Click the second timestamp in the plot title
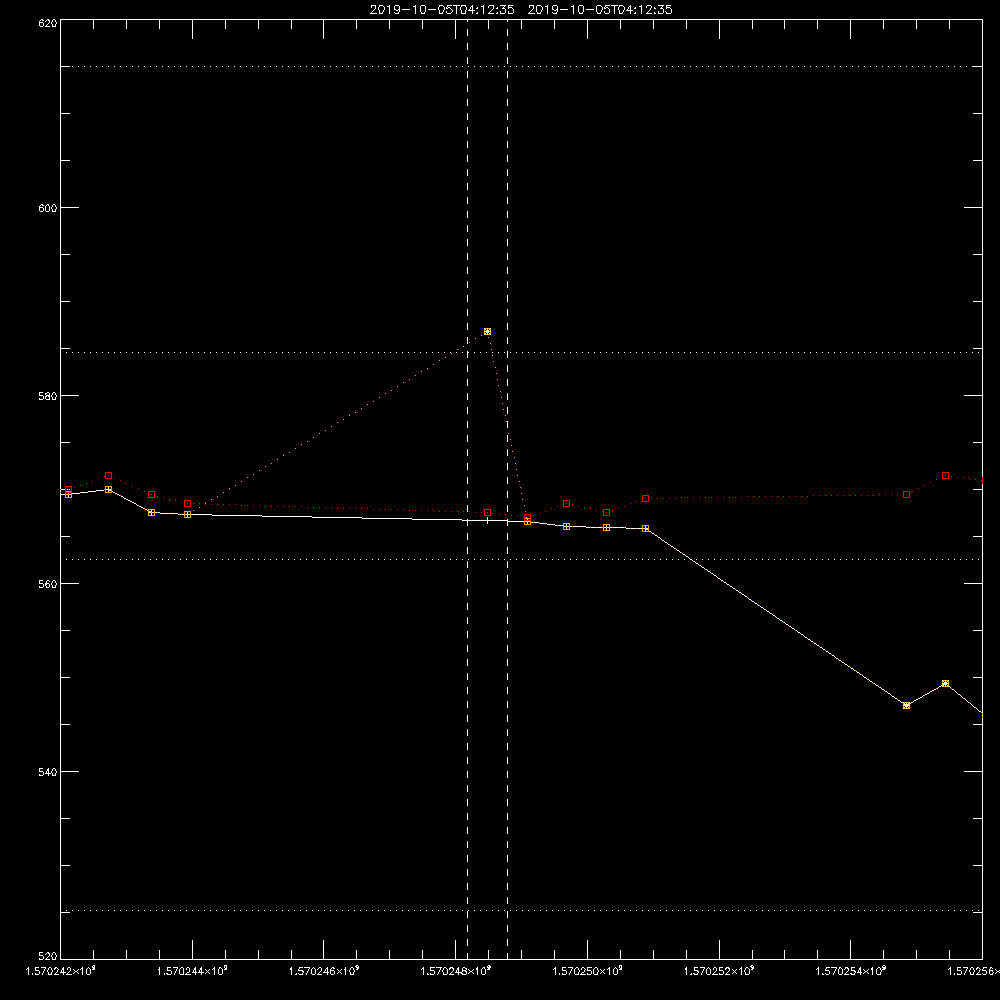 point(599,10)
